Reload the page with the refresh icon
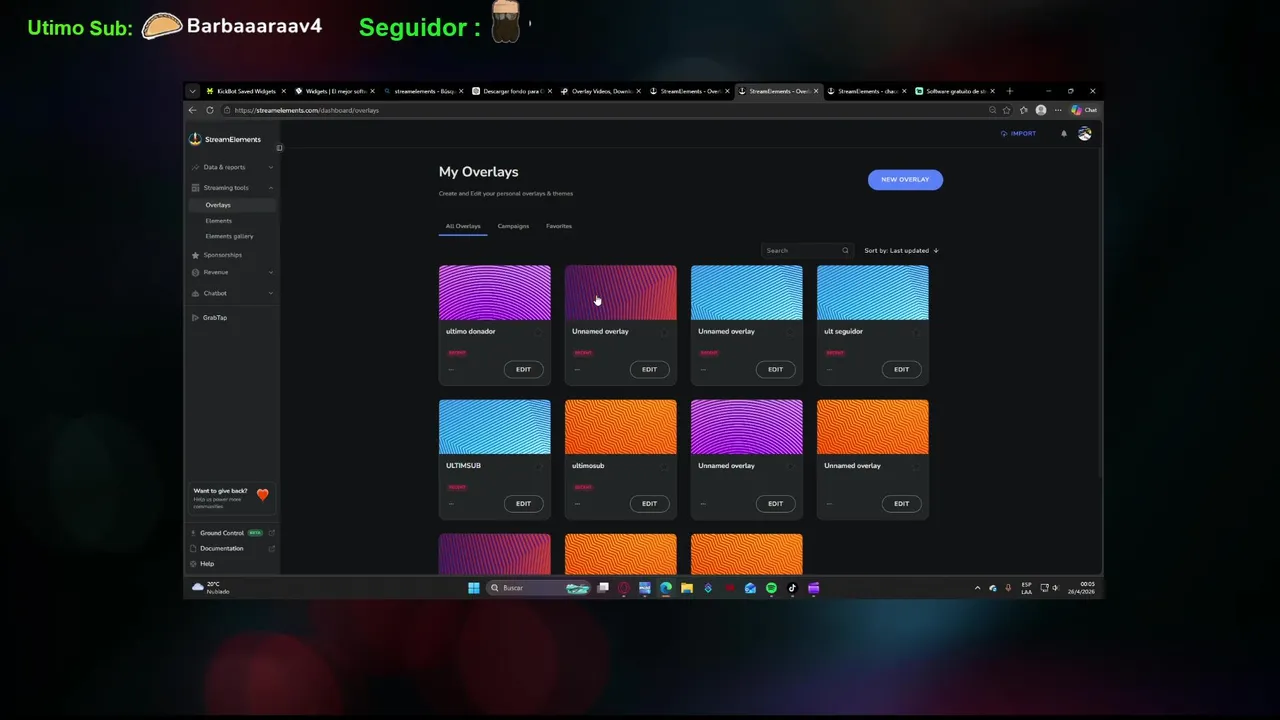The width and height of the screenshot is (1280, 720). click(x=210, y=110)
